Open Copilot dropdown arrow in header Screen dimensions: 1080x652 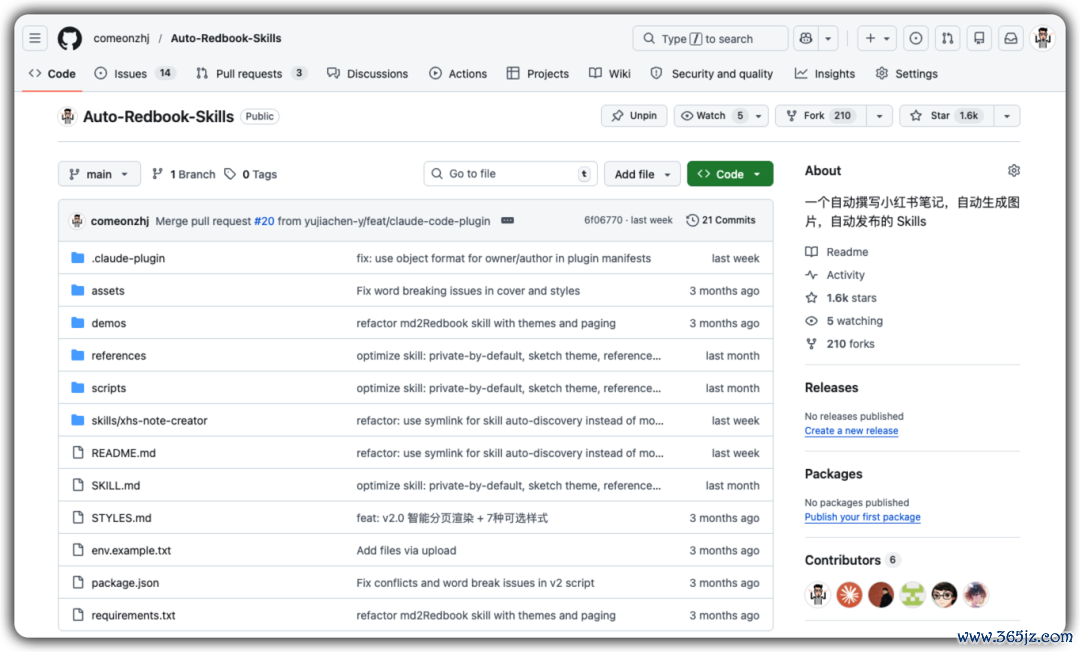click(828, 39)
